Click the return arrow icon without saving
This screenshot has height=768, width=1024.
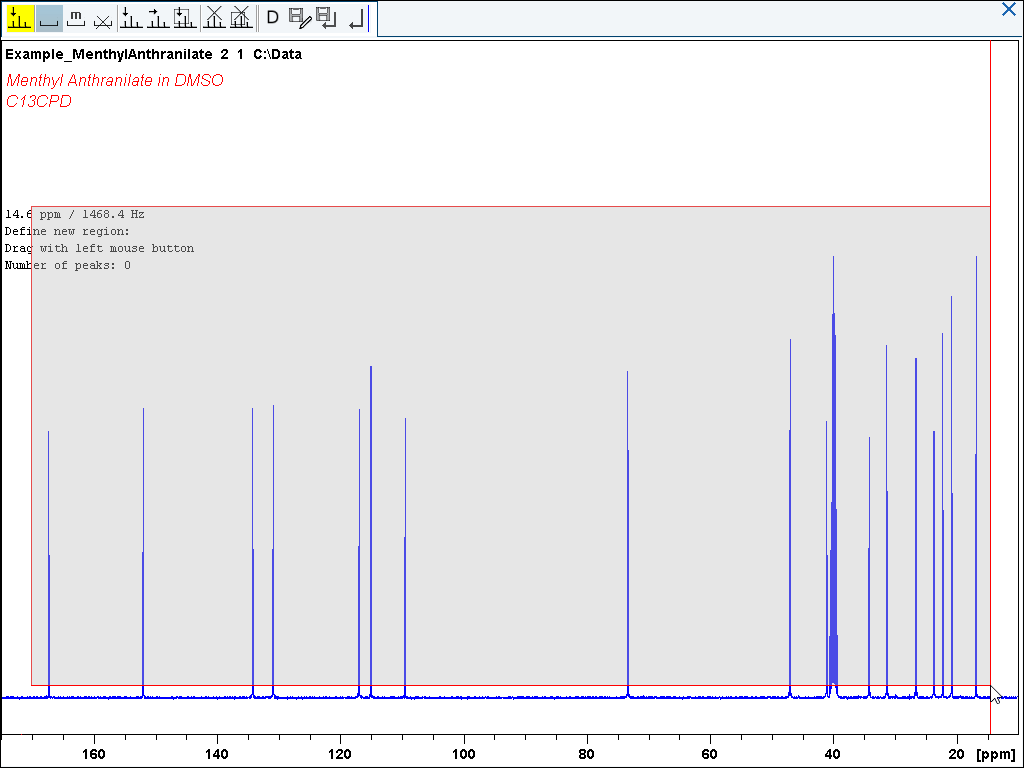355,18
